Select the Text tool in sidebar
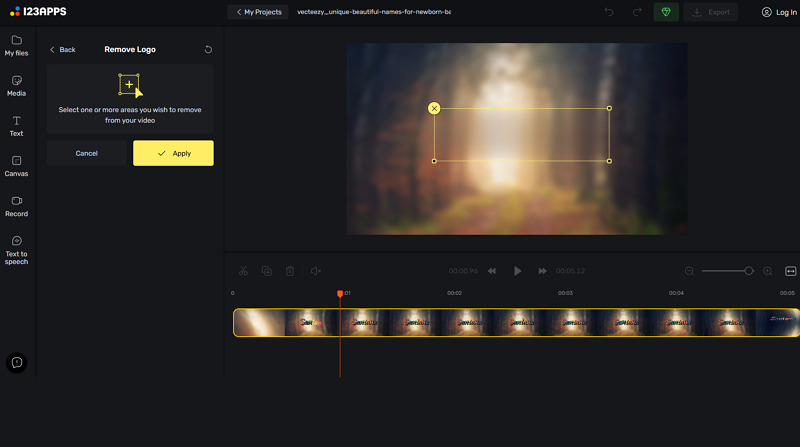 16,126
